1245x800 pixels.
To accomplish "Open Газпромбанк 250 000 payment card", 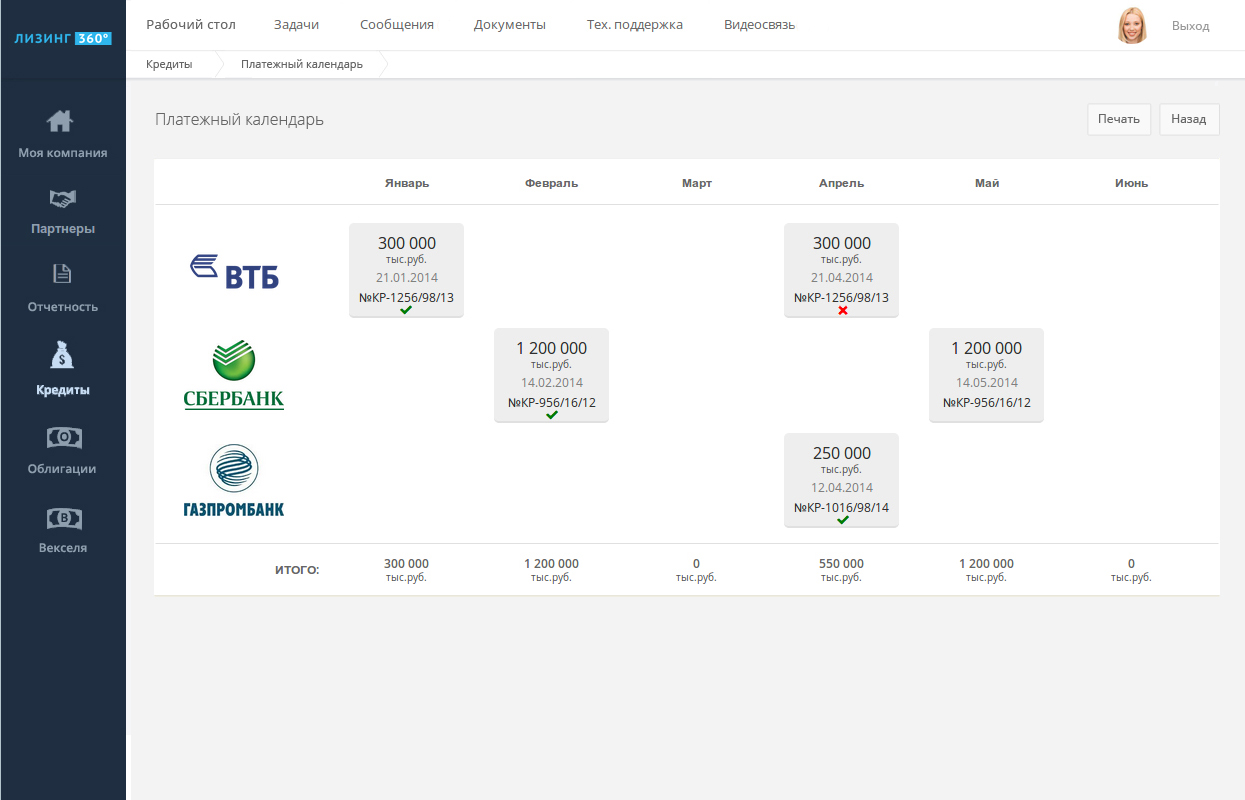I will point(841,480).
